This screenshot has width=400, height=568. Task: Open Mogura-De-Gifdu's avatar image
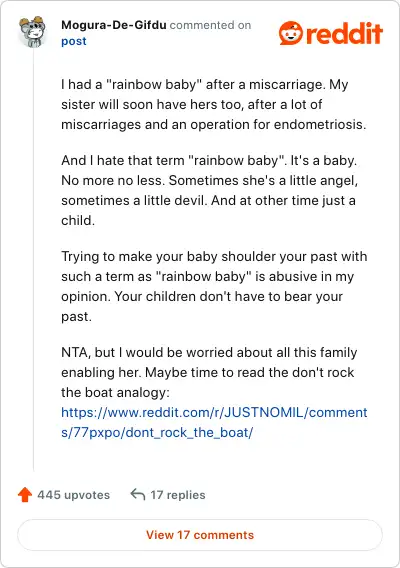(32, 32)
